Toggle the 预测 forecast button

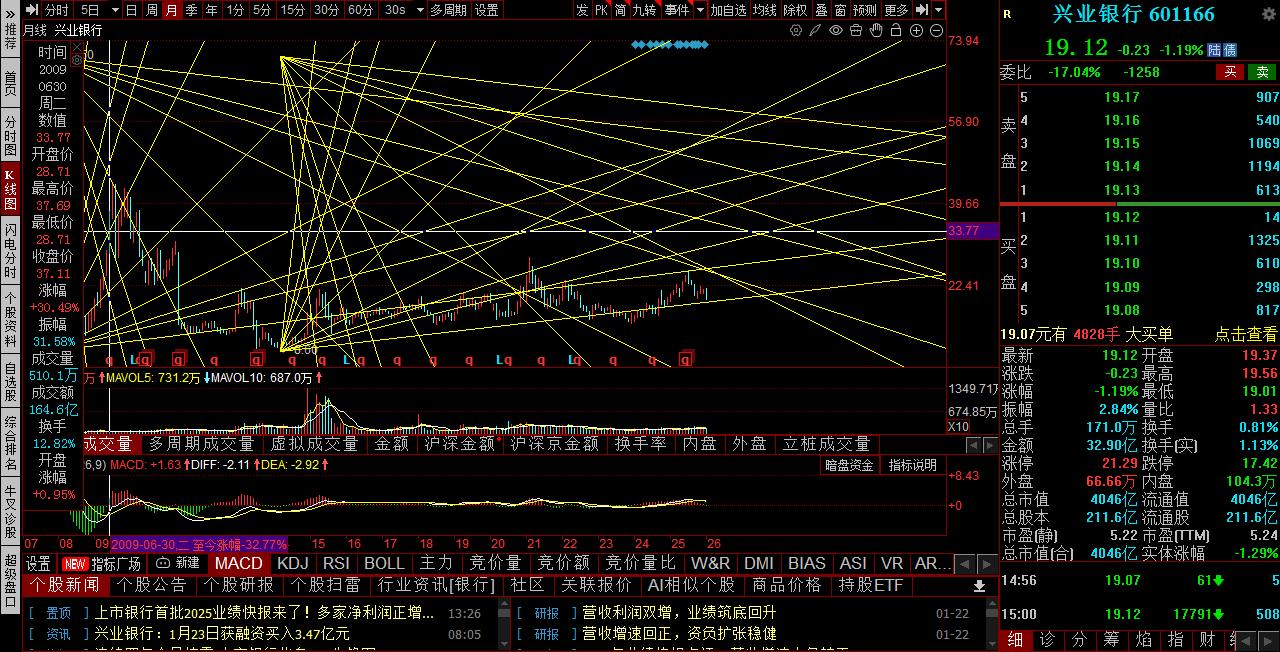[864, 10]
